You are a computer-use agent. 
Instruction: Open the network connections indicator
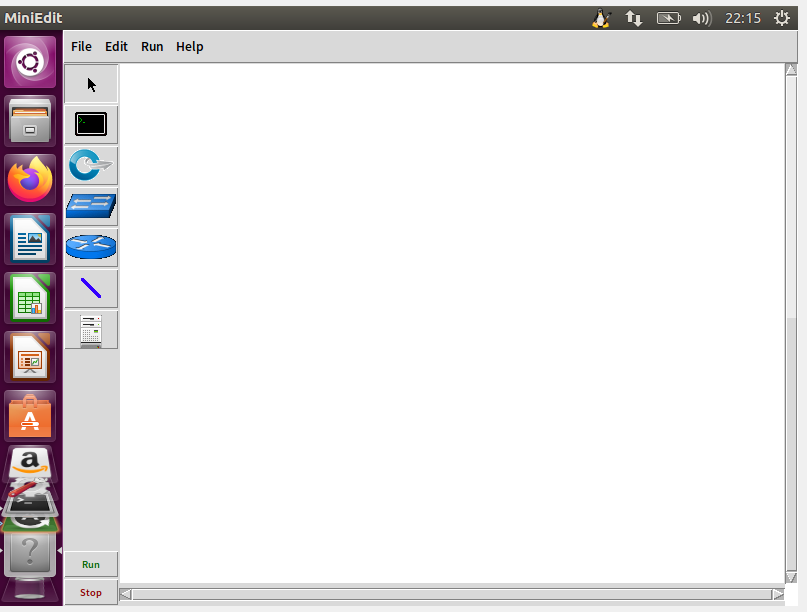pos(634,19)
